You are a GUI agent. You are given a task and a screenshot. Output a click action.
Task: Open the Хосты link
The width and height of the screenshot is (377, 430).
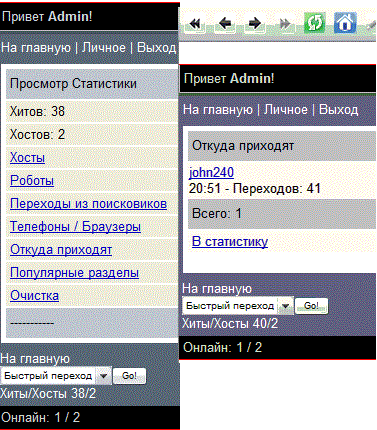27,157
